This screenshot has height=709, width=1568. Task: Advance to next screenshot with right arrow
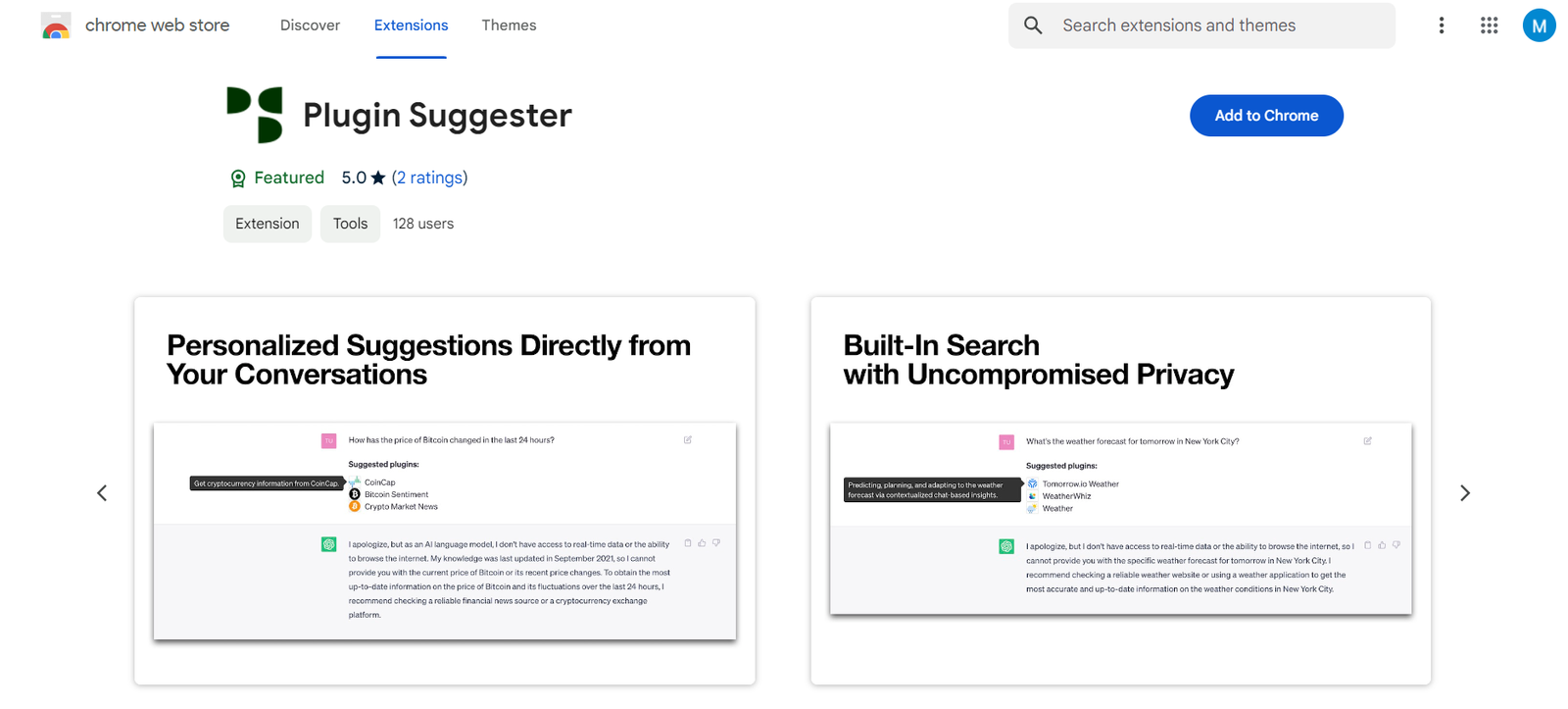click(x=1465, y=493)
